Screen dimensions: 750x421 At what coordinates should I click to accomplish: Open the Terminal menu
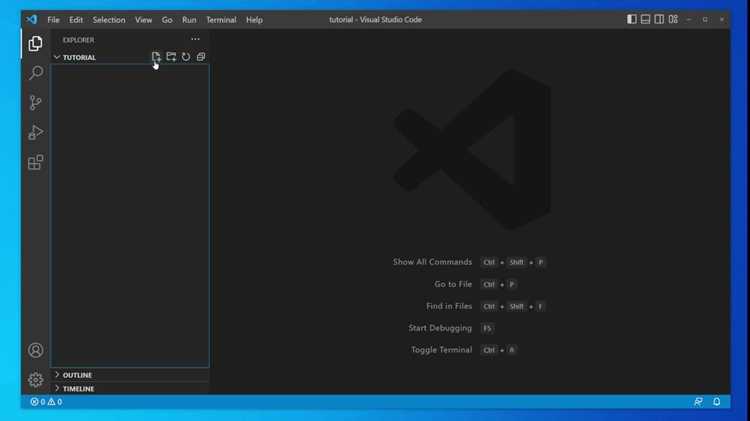221,20
